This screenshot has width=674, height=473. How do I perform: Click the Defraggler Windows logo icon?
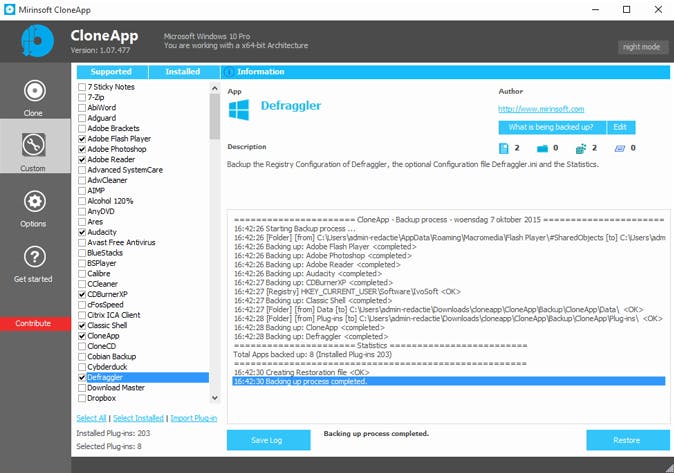point(239,110)
